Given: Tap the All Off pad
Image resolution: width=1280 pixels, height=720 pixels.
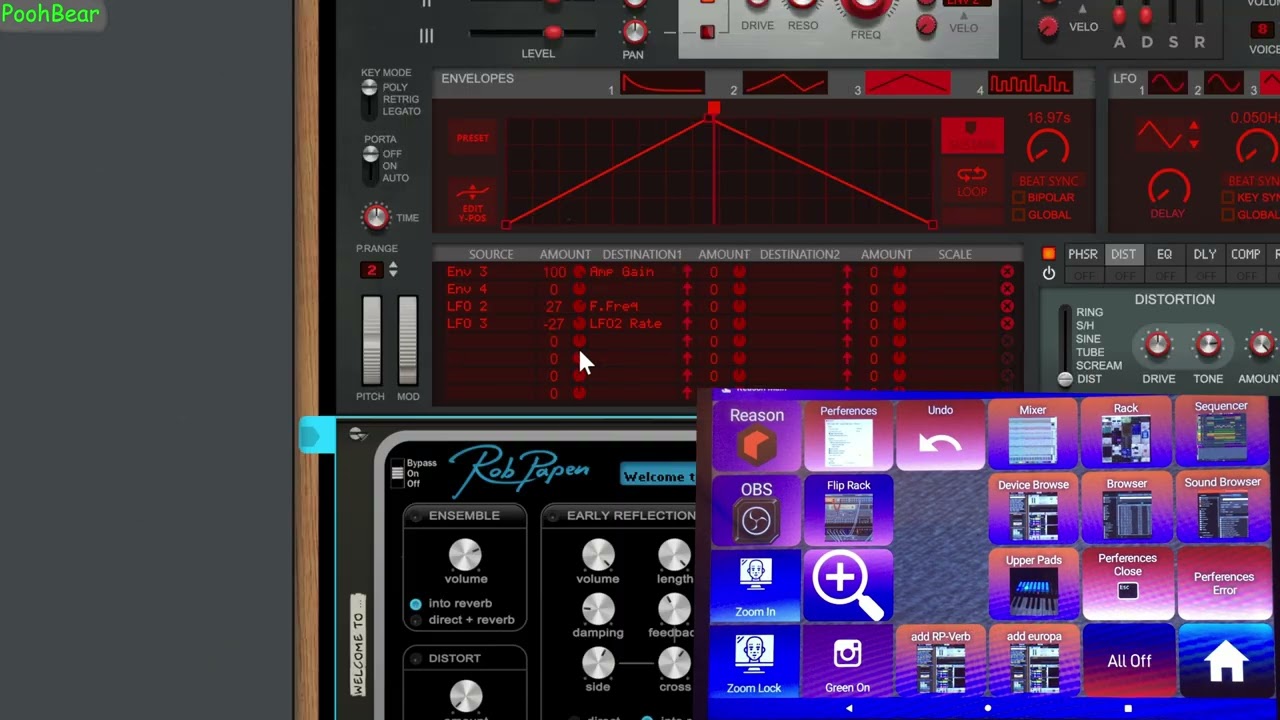Looking at the screenshot, I should pyautogui.click(x=1129, y=661).
